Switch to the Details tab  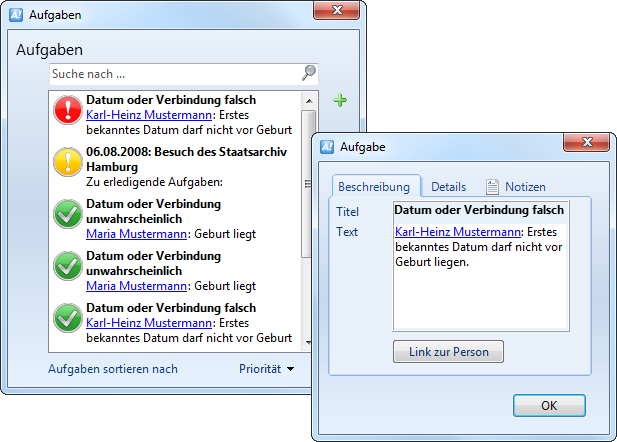448,187
